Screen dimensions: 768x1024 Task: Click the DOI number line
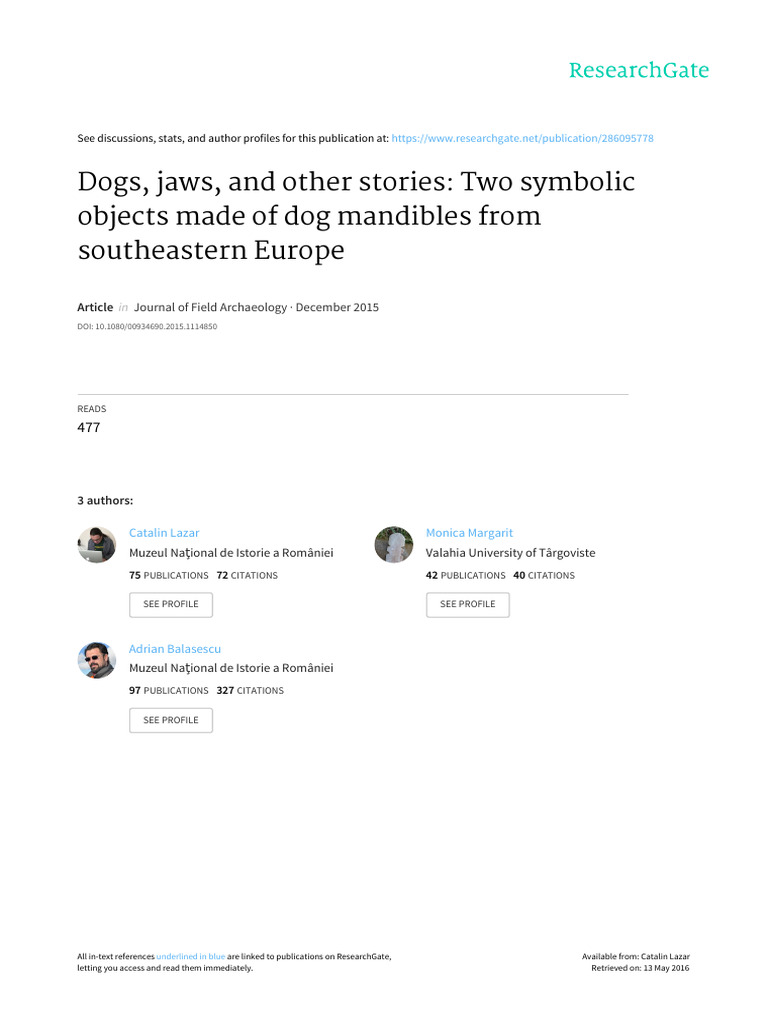click(x=147, y=326)
